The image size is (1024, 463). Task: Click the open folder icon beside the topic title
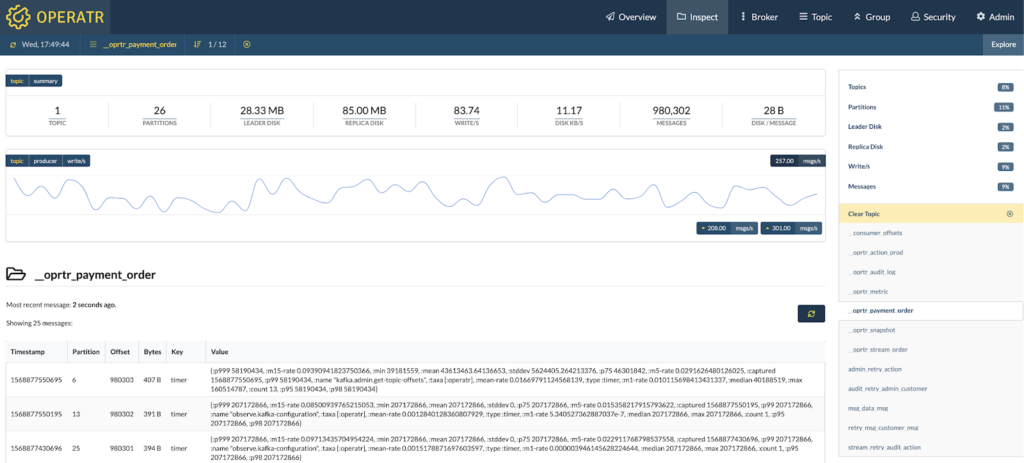coord(16,274)
